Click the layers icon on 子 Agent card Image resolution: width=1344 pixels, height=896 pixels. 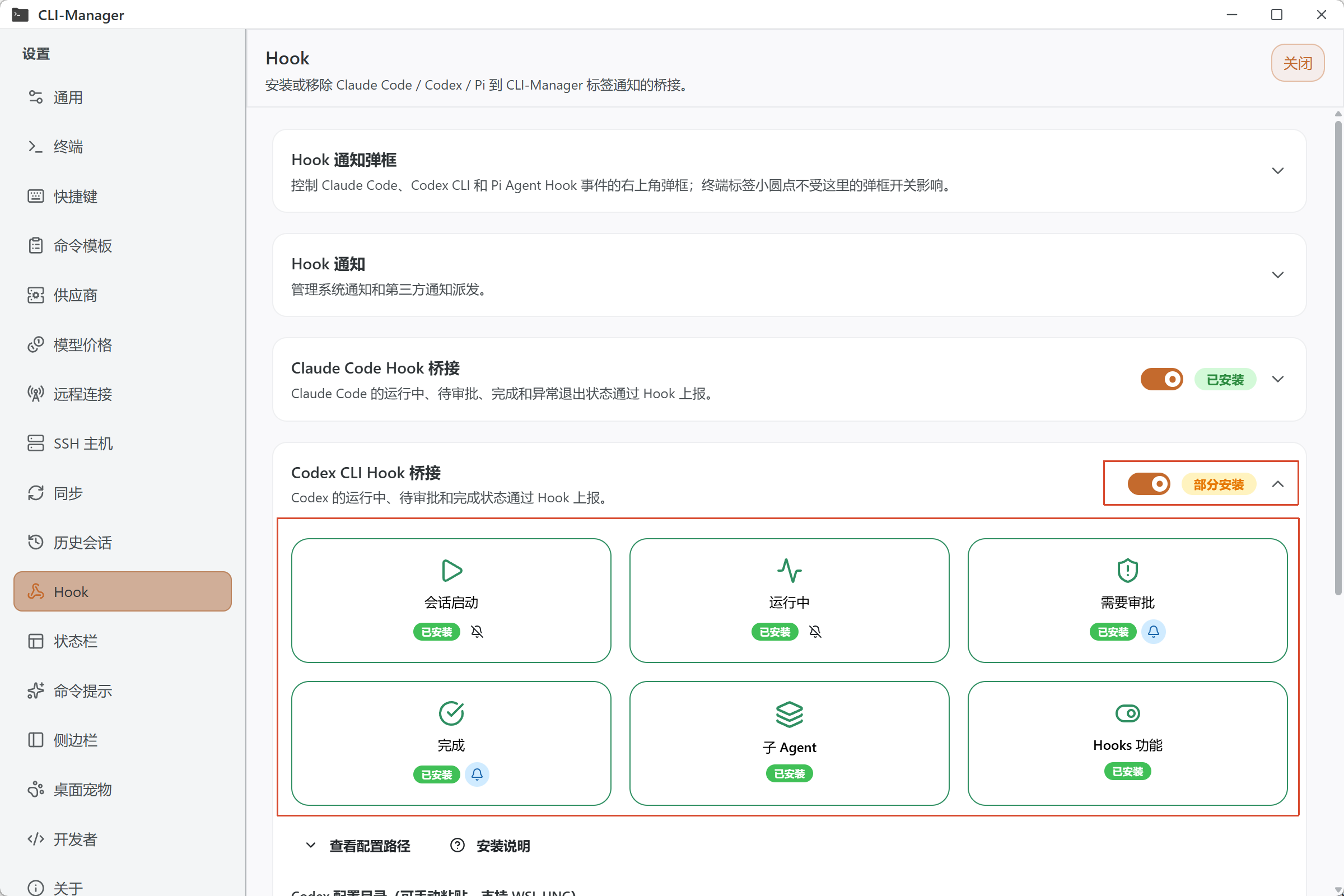(x=789, y=715)
